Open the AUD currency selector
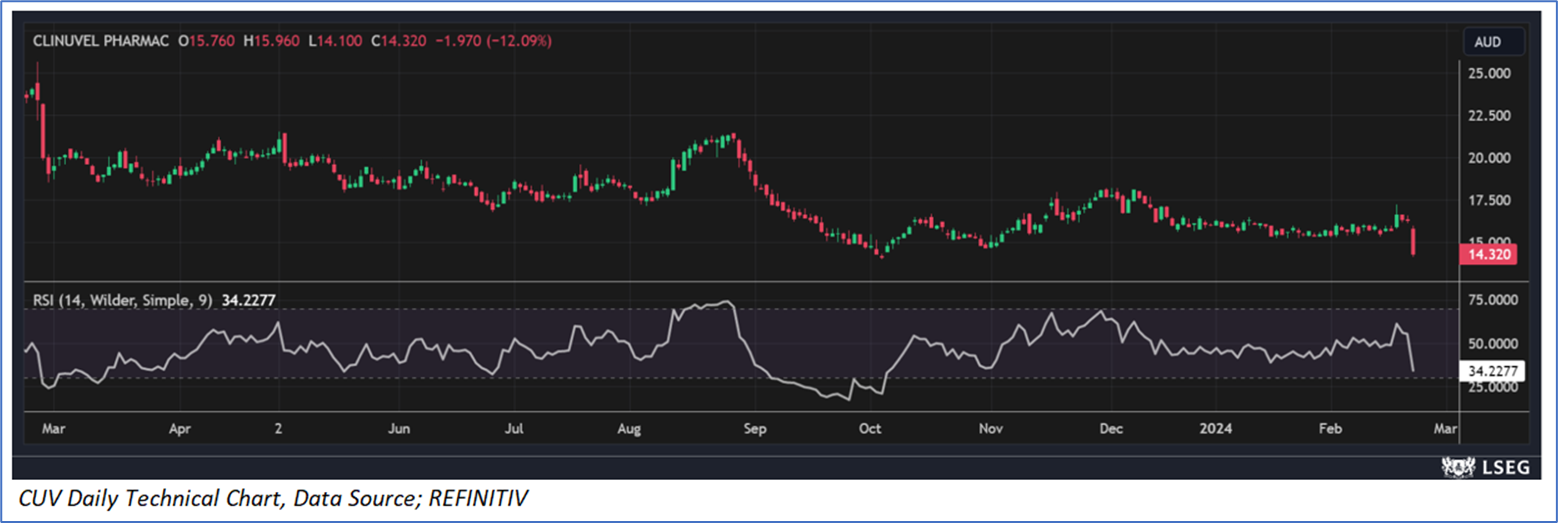Screen dimensions: 1558x523 tap(1496, 42)
